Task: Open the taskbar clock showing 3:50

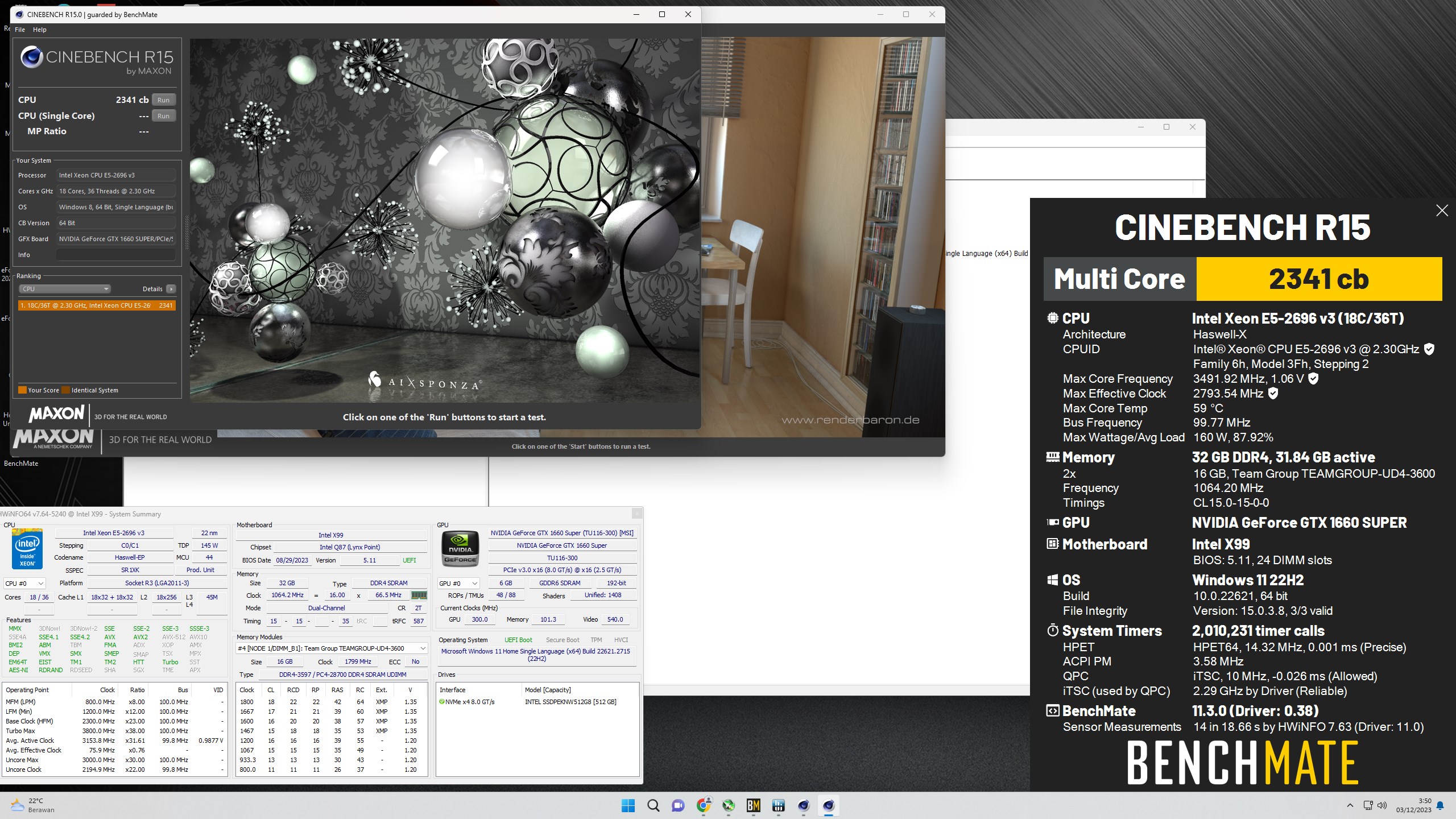Action: [1413, 805]
